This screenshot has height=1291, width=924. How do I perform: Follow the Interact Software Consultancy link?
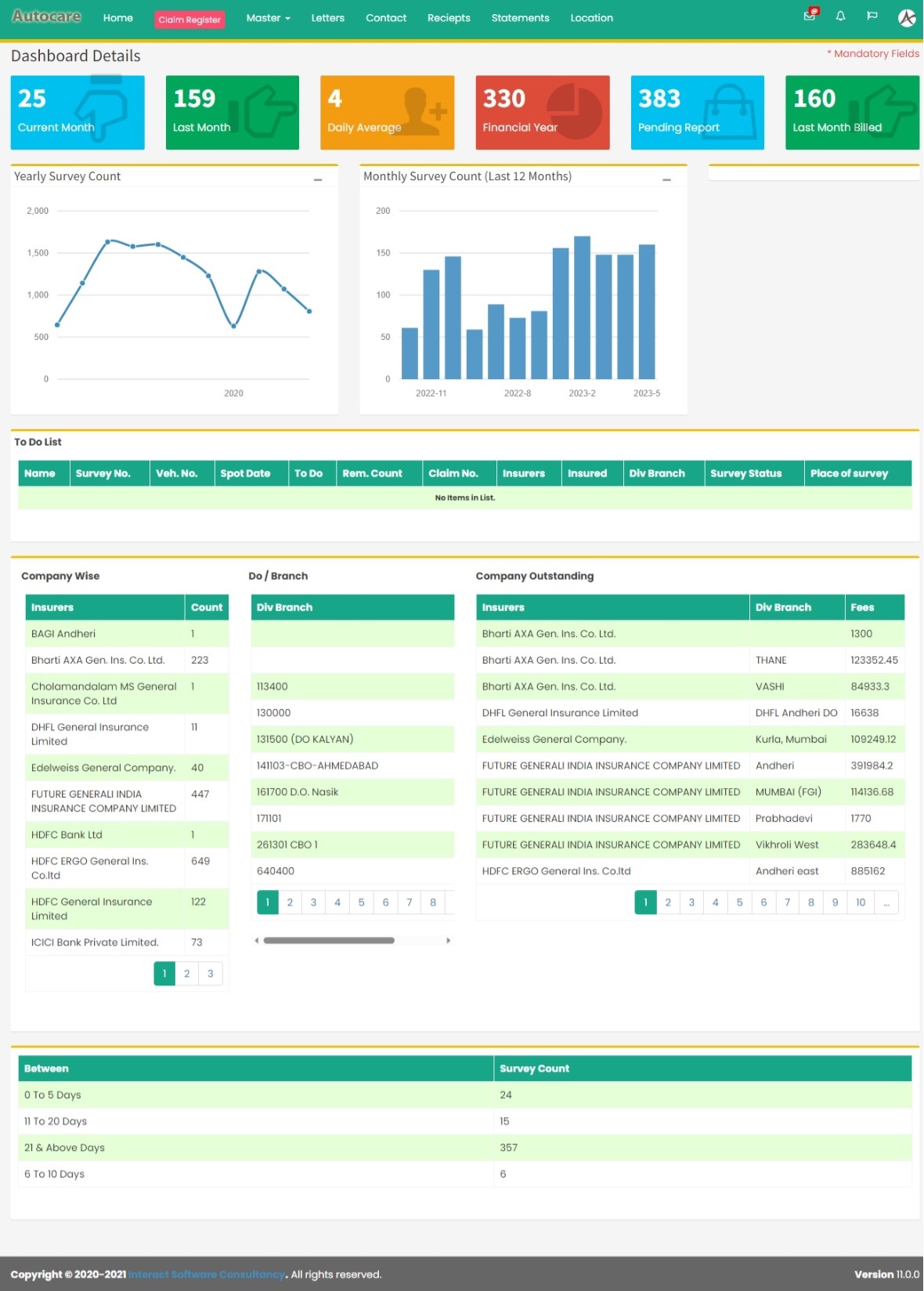pos(207,1275)
